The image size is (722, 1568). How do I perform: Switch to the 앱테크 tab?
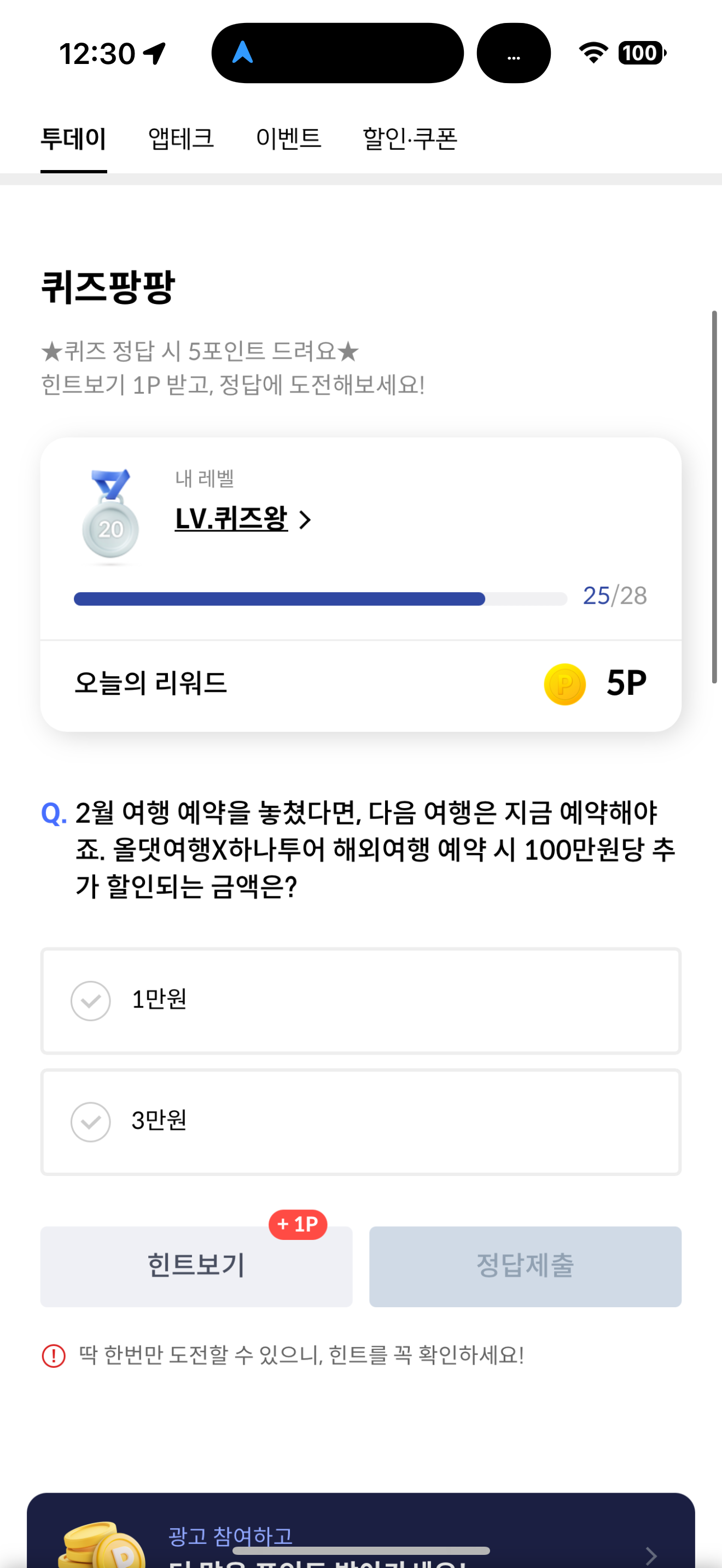182,139
